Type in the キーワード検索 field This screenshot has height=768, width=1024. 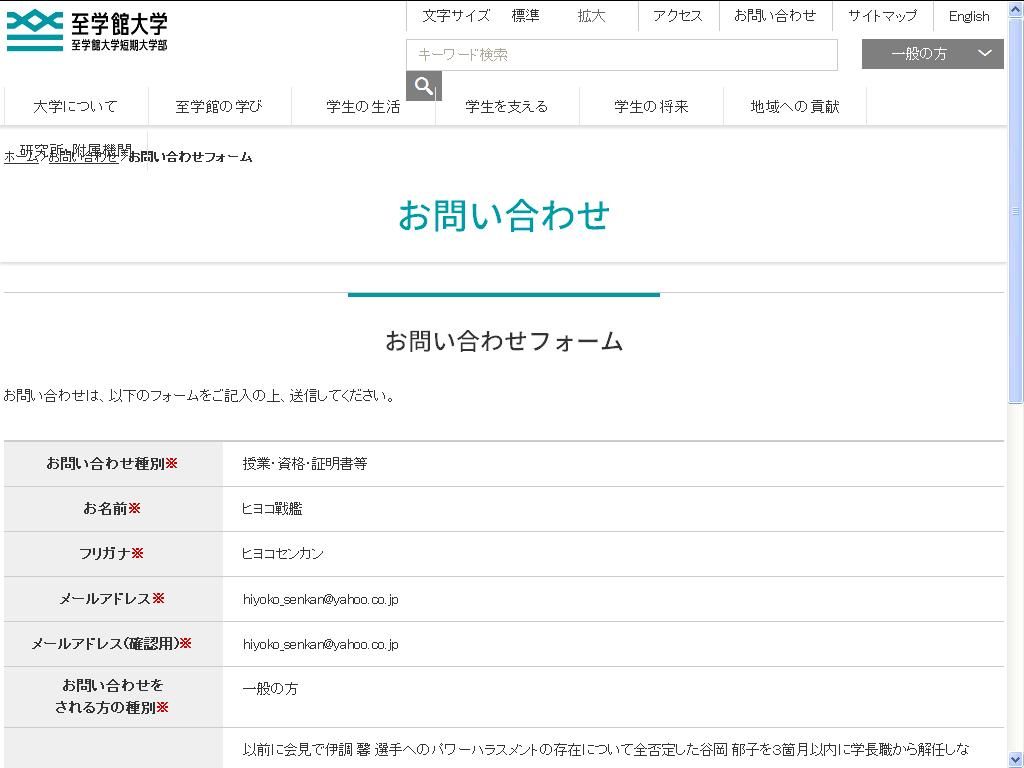621,55
